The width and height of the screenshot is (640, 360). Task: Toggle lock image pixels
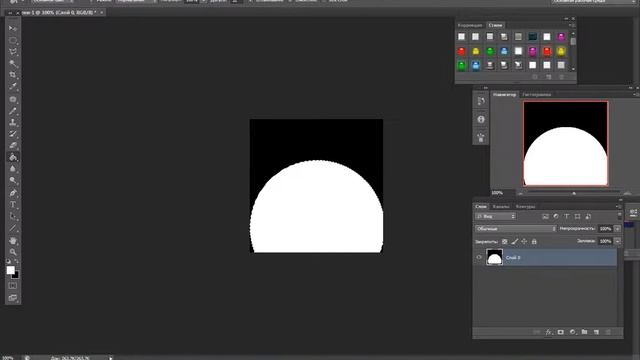click(x=515, y=242)
